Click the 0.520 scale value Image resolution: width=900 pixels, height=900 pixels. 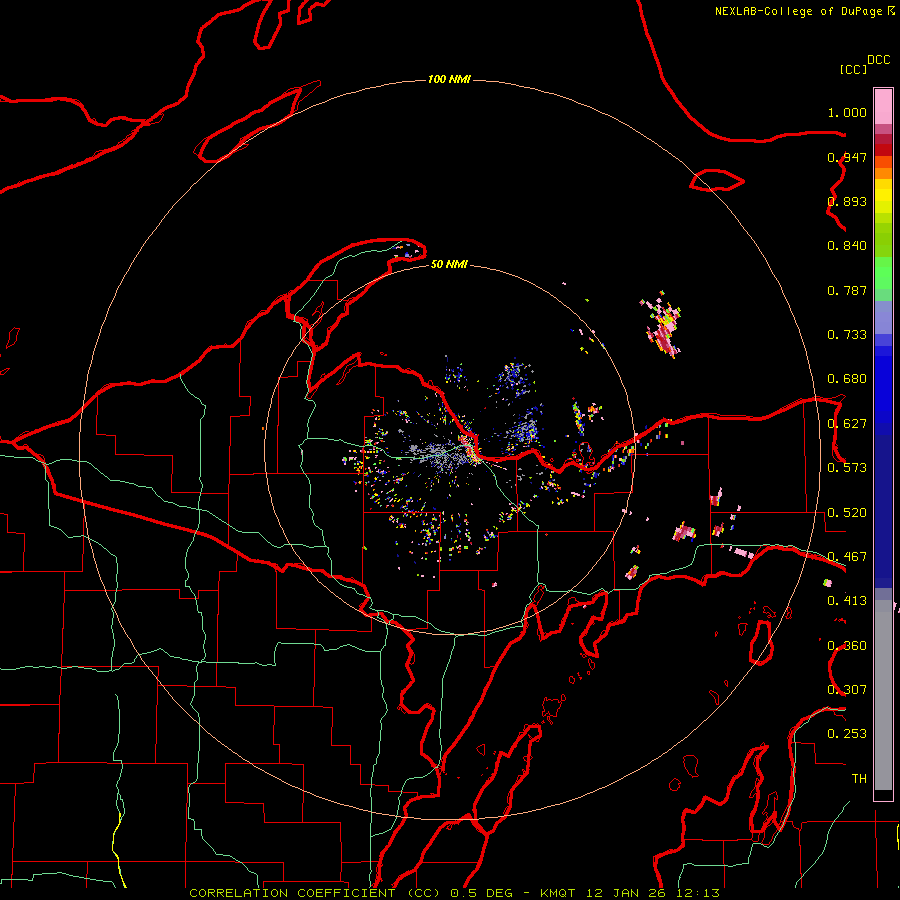(x=847, y=513)
